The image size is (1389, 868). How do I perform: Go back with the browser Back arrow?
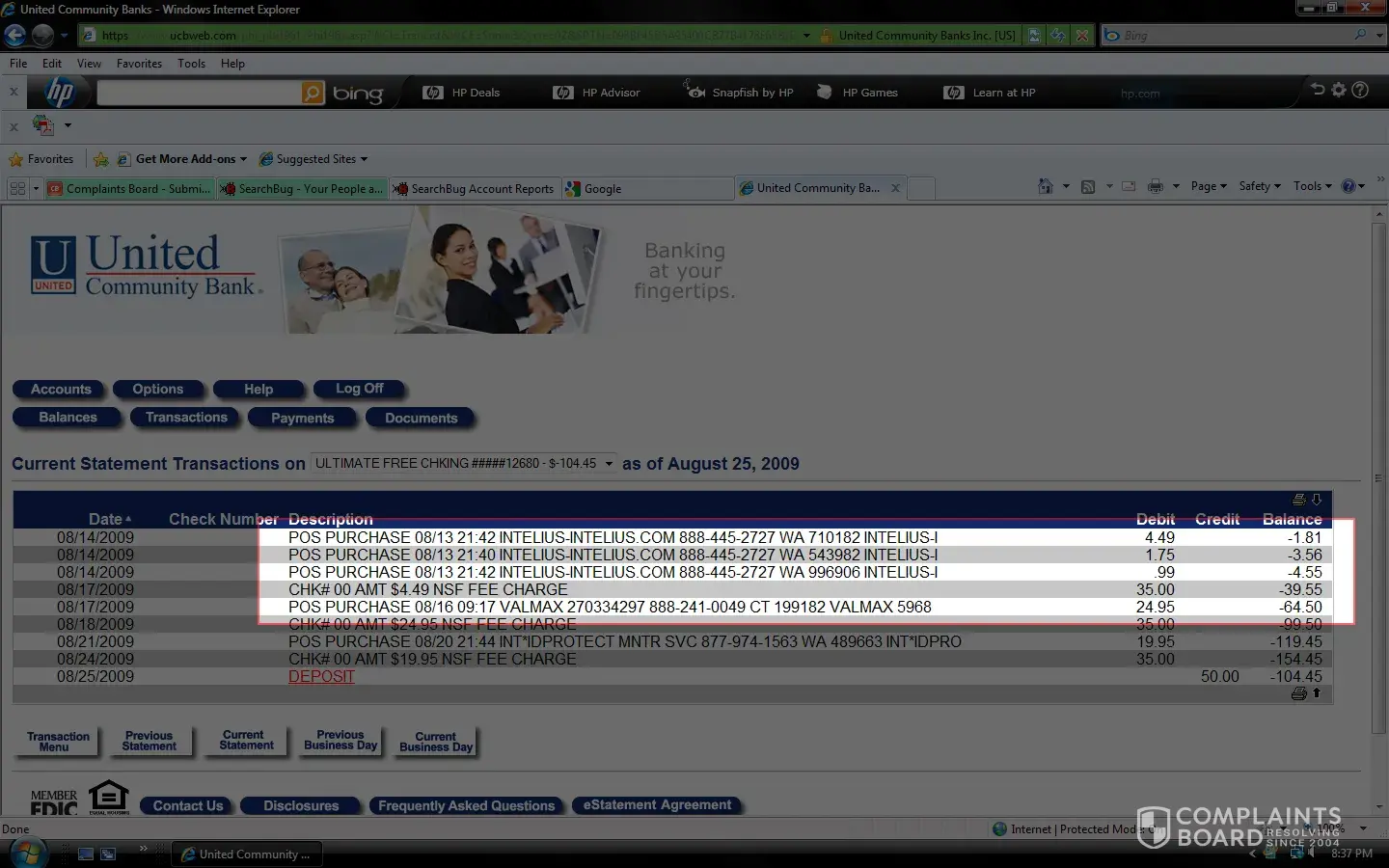coord(14,36)
